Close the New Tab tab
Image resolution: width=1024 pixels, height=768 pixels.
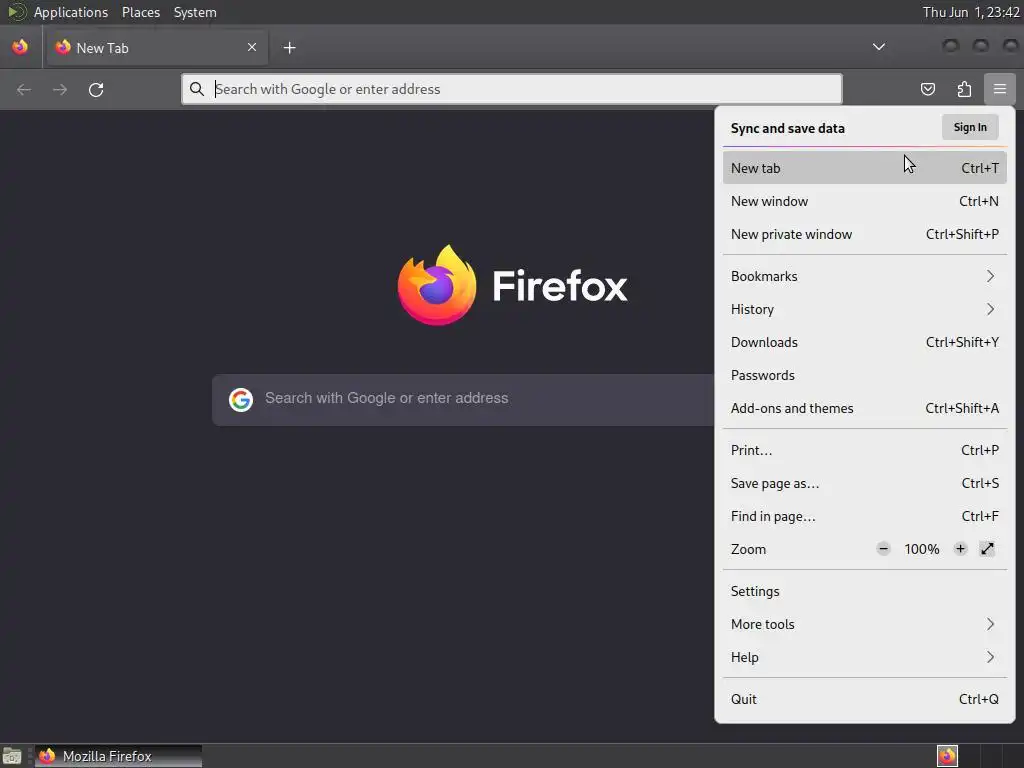(252, 47)
